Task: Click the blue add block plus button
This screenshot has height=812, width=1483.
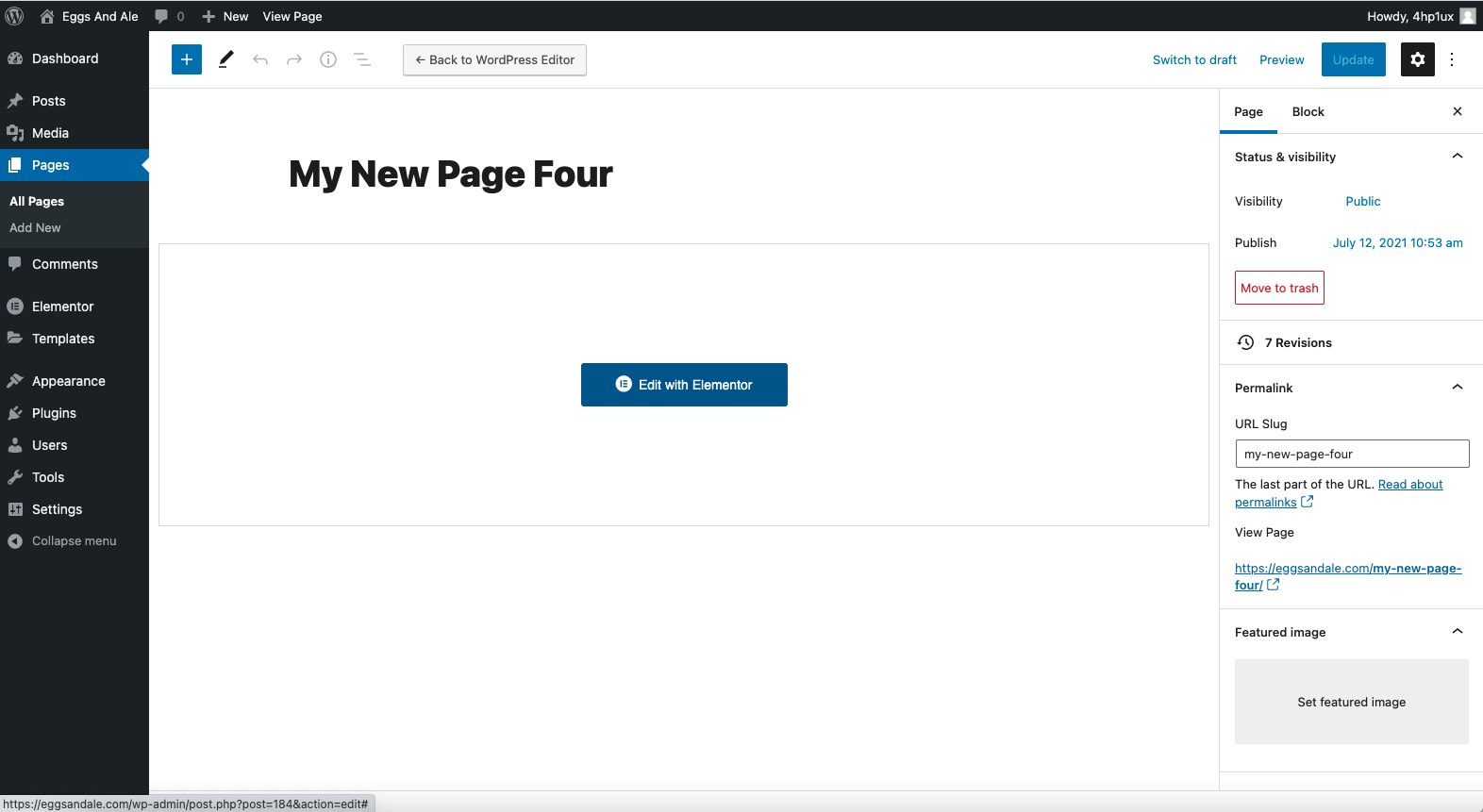Action: [187, 59]
